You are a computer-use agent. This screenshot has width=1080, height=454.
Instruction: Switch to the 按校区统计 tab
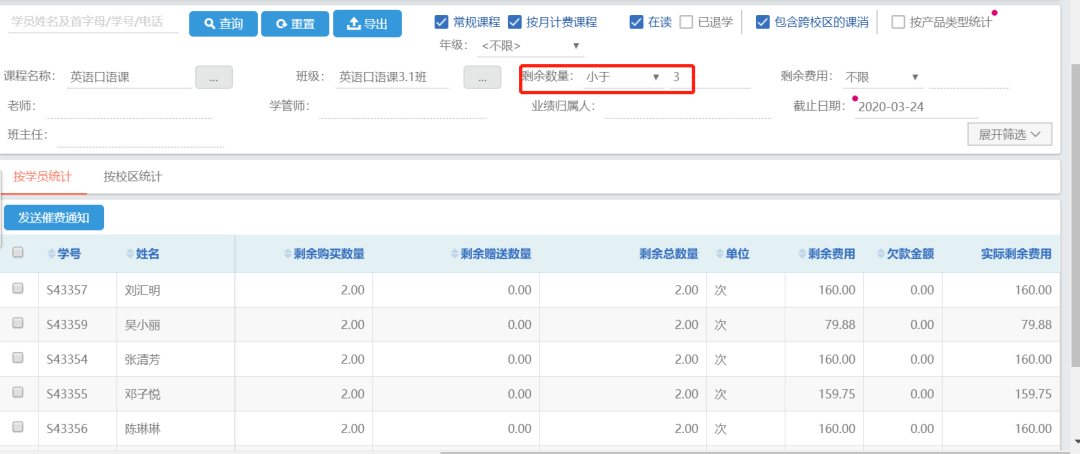click(x=133, y=177)
